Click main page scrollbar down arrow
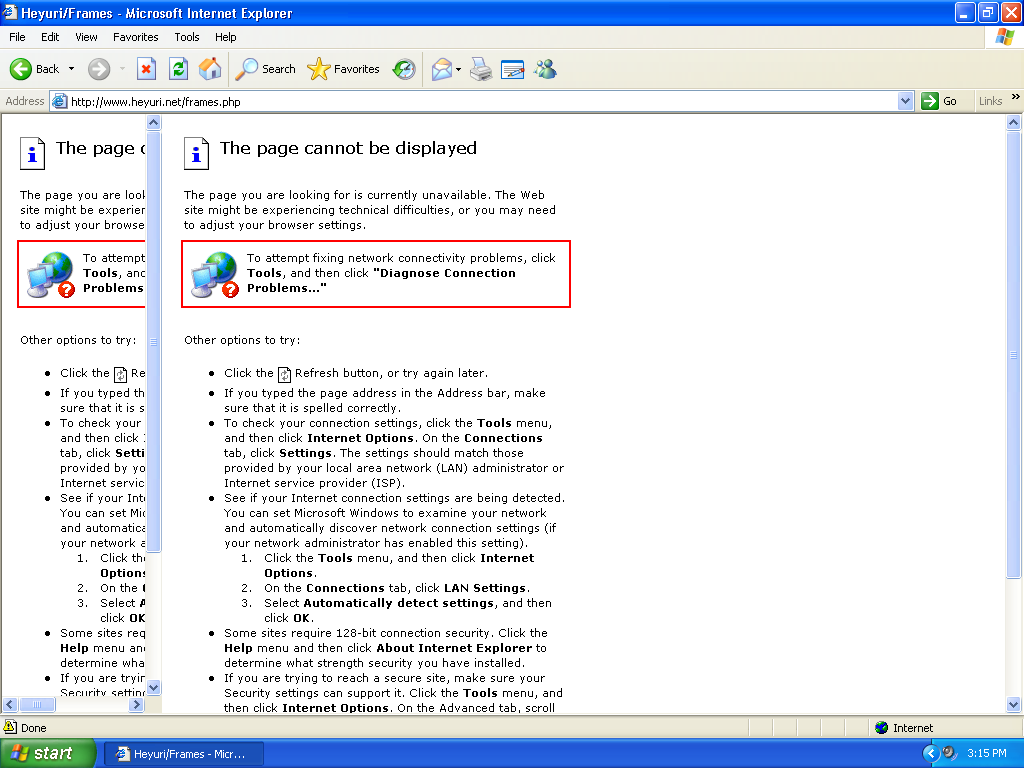Image resolution: width=1024 pixels, height=768 pixels. click(x=1014, y=705)
